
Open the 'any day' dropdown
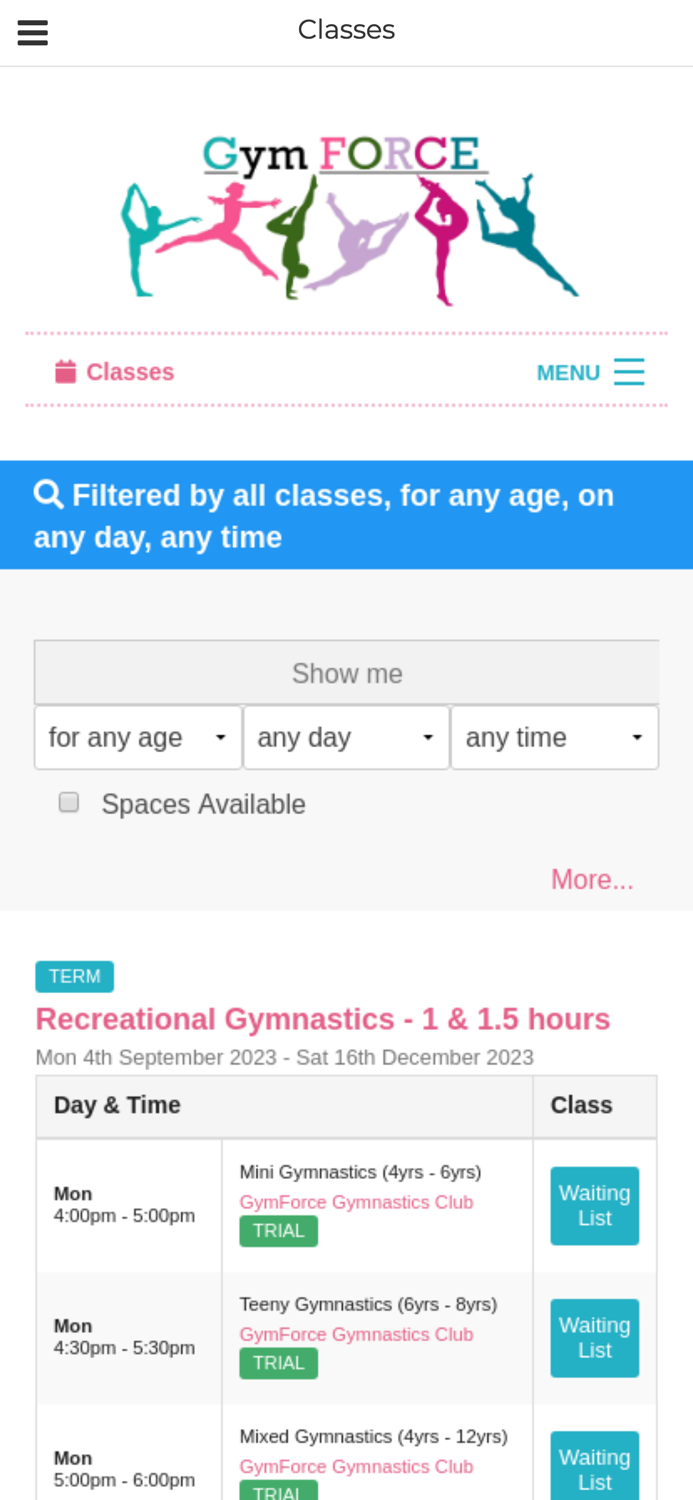pyautogui.click(x=345, y=736)
